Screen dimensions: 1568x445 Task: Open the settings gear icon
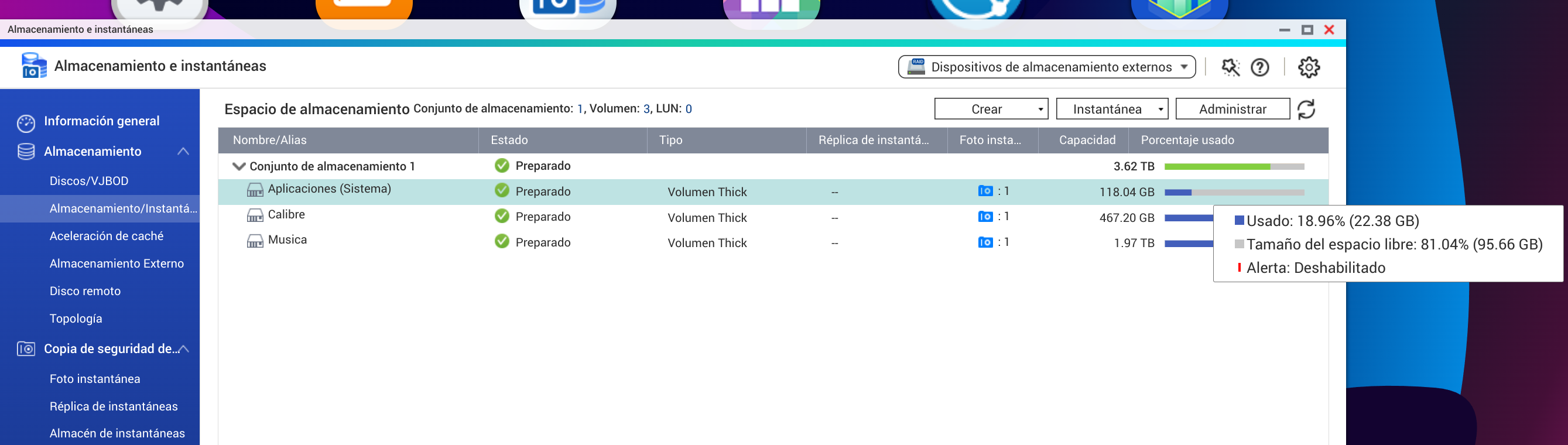pos(1309,67)
